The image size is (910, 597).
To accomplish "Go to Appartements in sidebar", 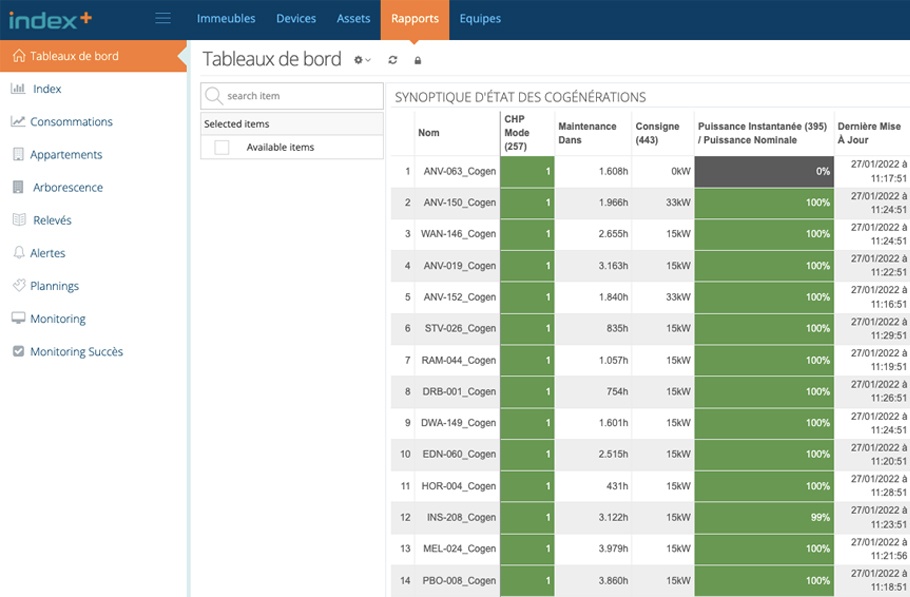I will point(66,155).
